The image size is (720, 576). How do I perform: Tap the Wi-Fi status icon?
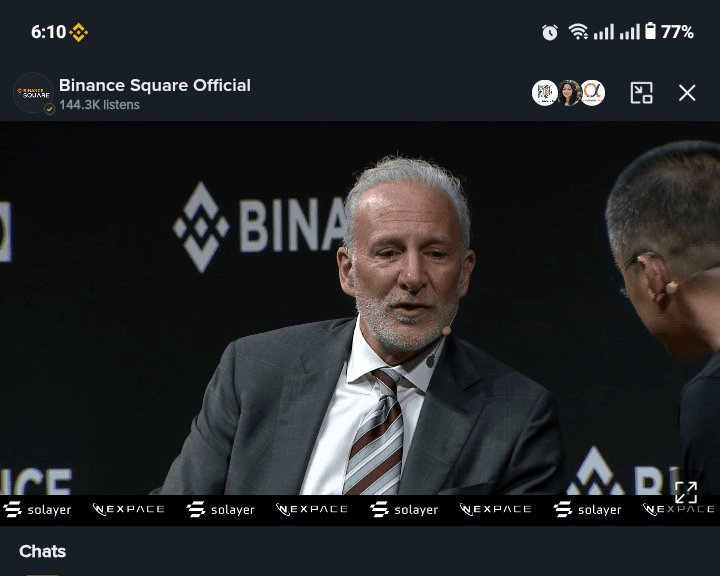click(x=578, y=32)
